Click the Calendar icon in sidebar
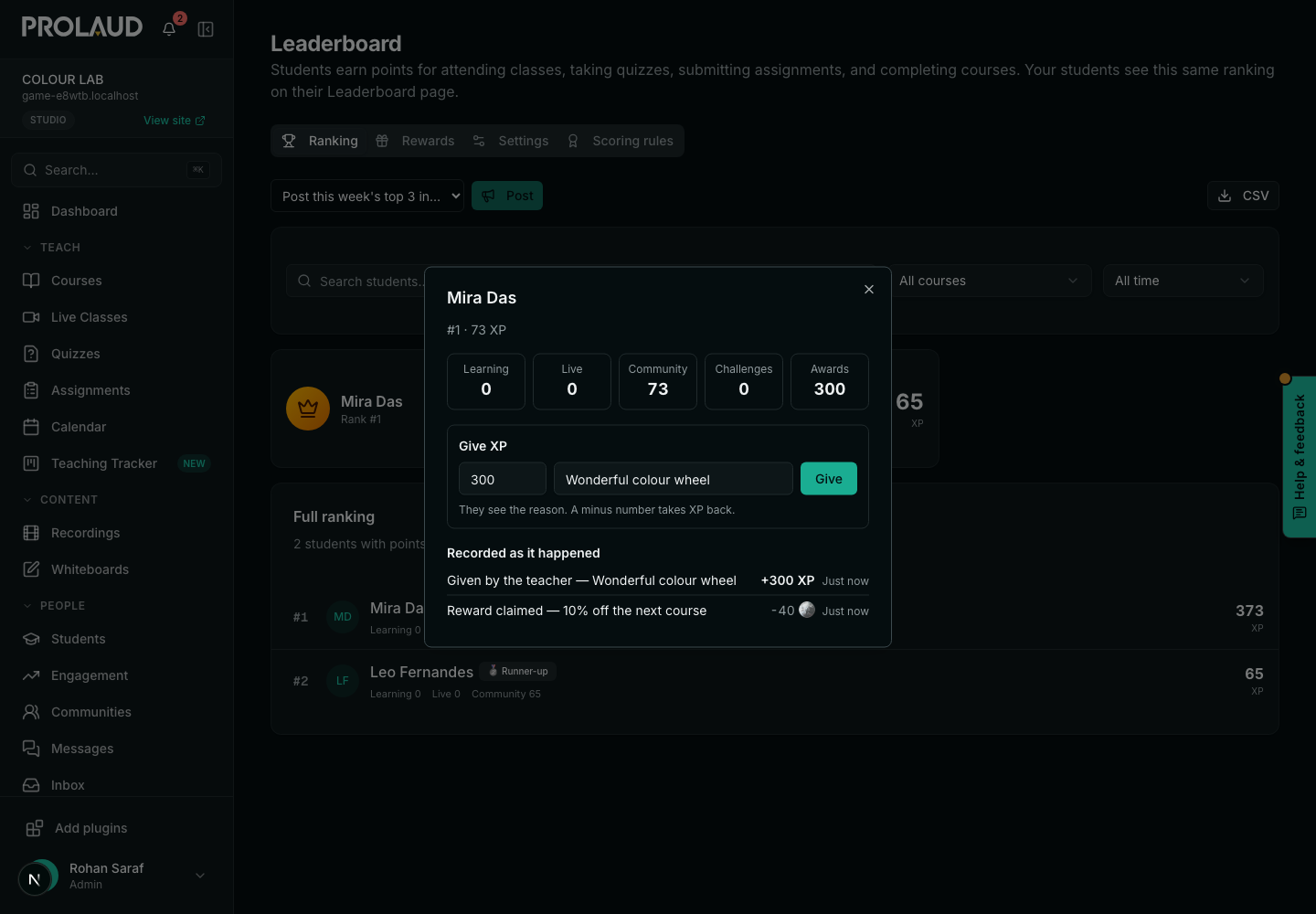This screenshot has width=1316, height=914. pyautogui.click(x=31, y=427)
